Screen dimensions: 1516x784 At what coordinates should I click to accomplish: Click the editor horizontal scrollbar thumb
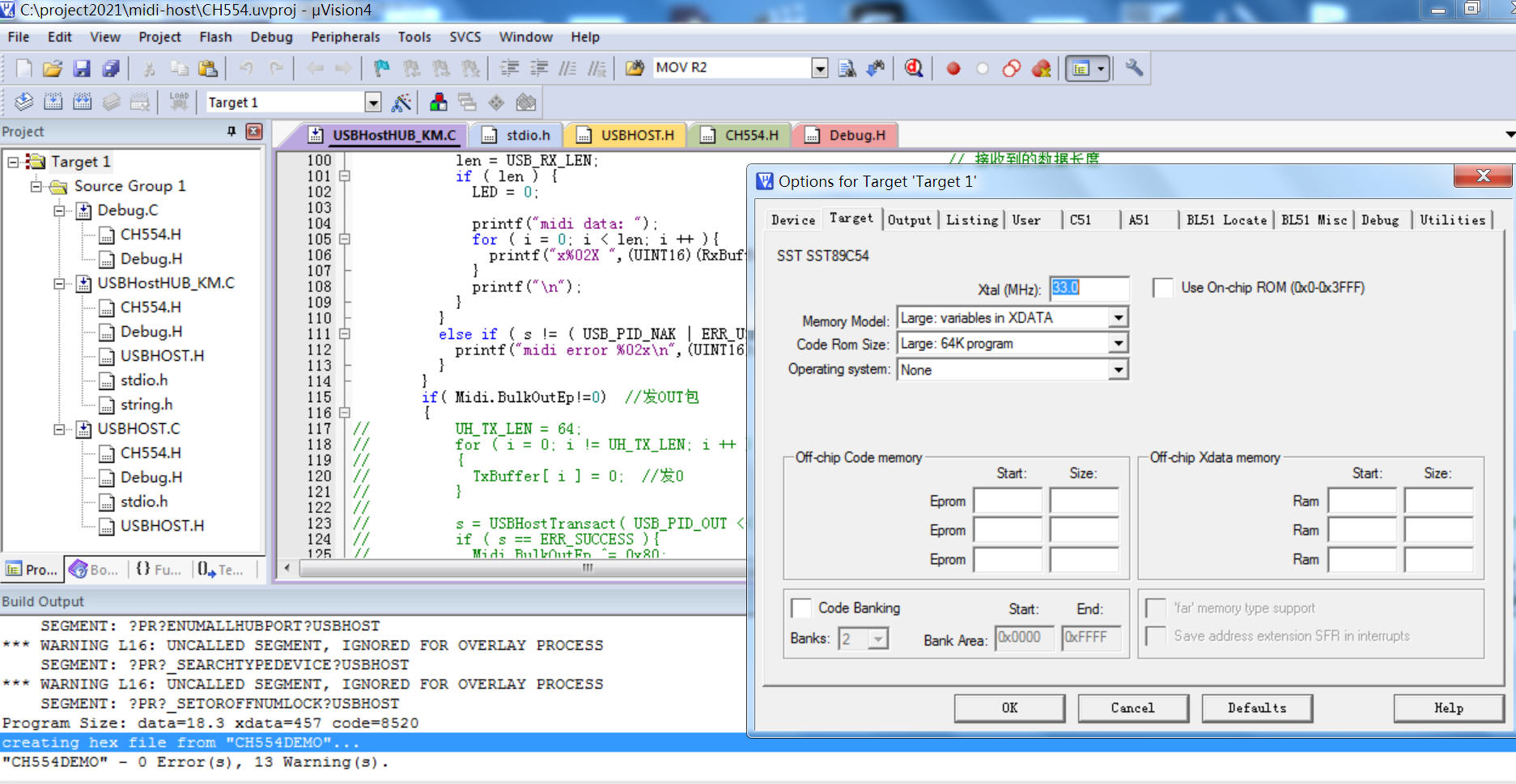tap(587, 568)
